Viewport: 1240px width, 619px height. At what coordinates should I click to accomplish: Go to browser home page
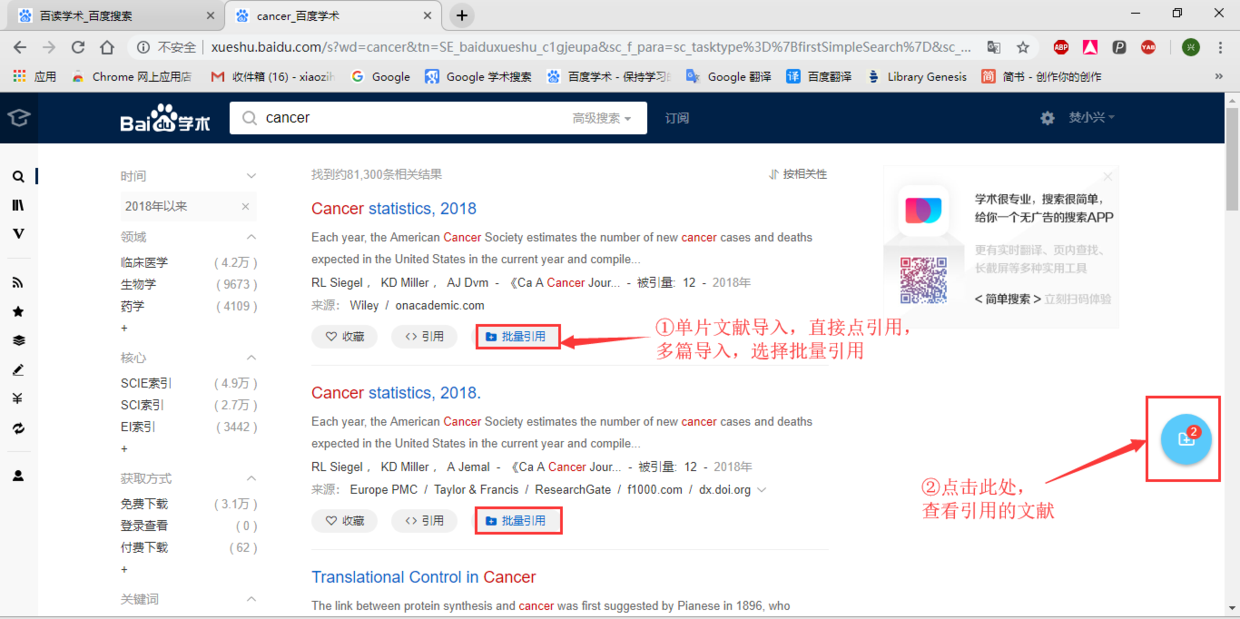coord(107,47)
